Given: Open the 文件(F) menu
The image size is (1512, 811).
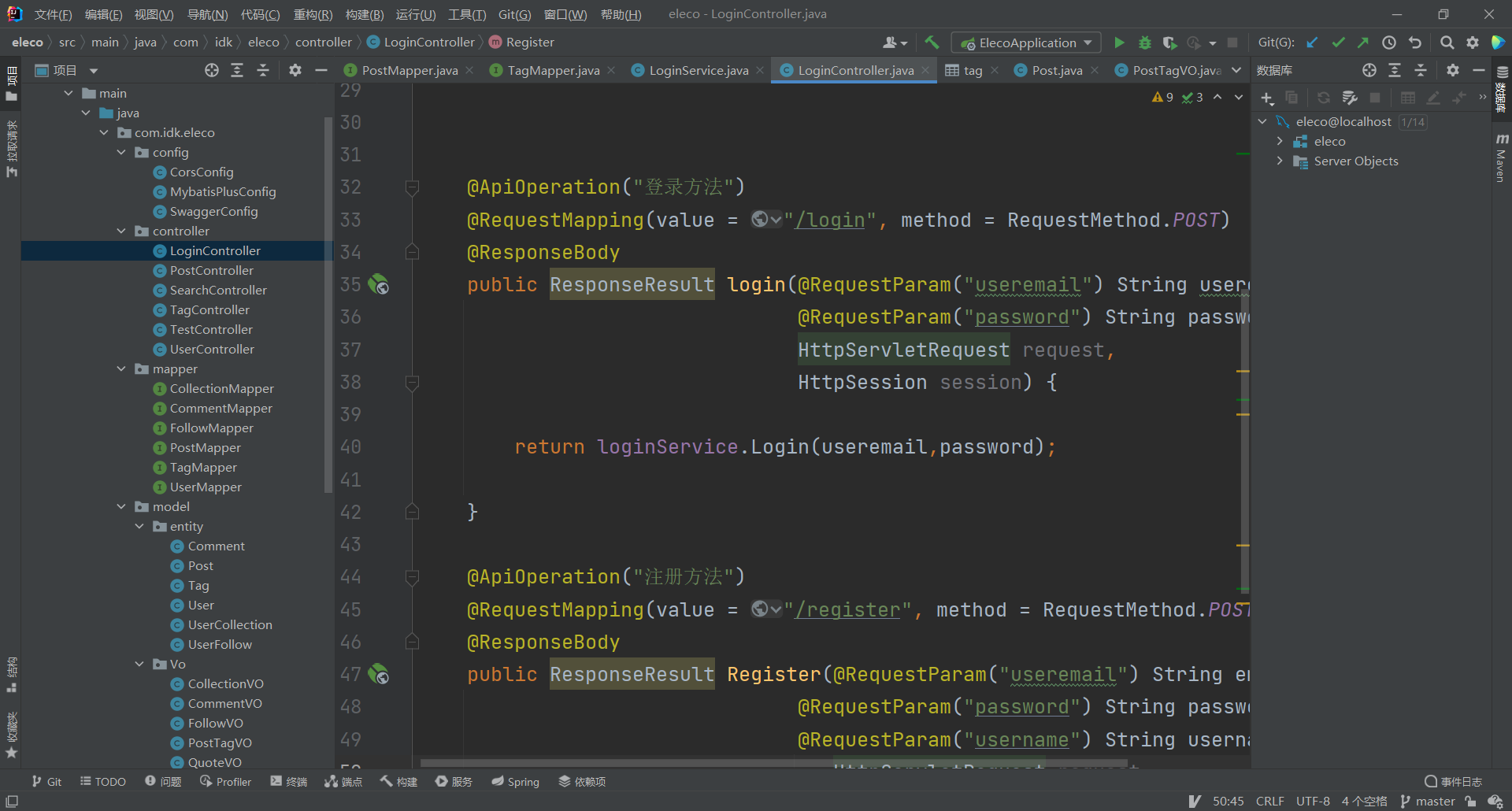Looking at the screenshot, I should [x=53, y=14].
